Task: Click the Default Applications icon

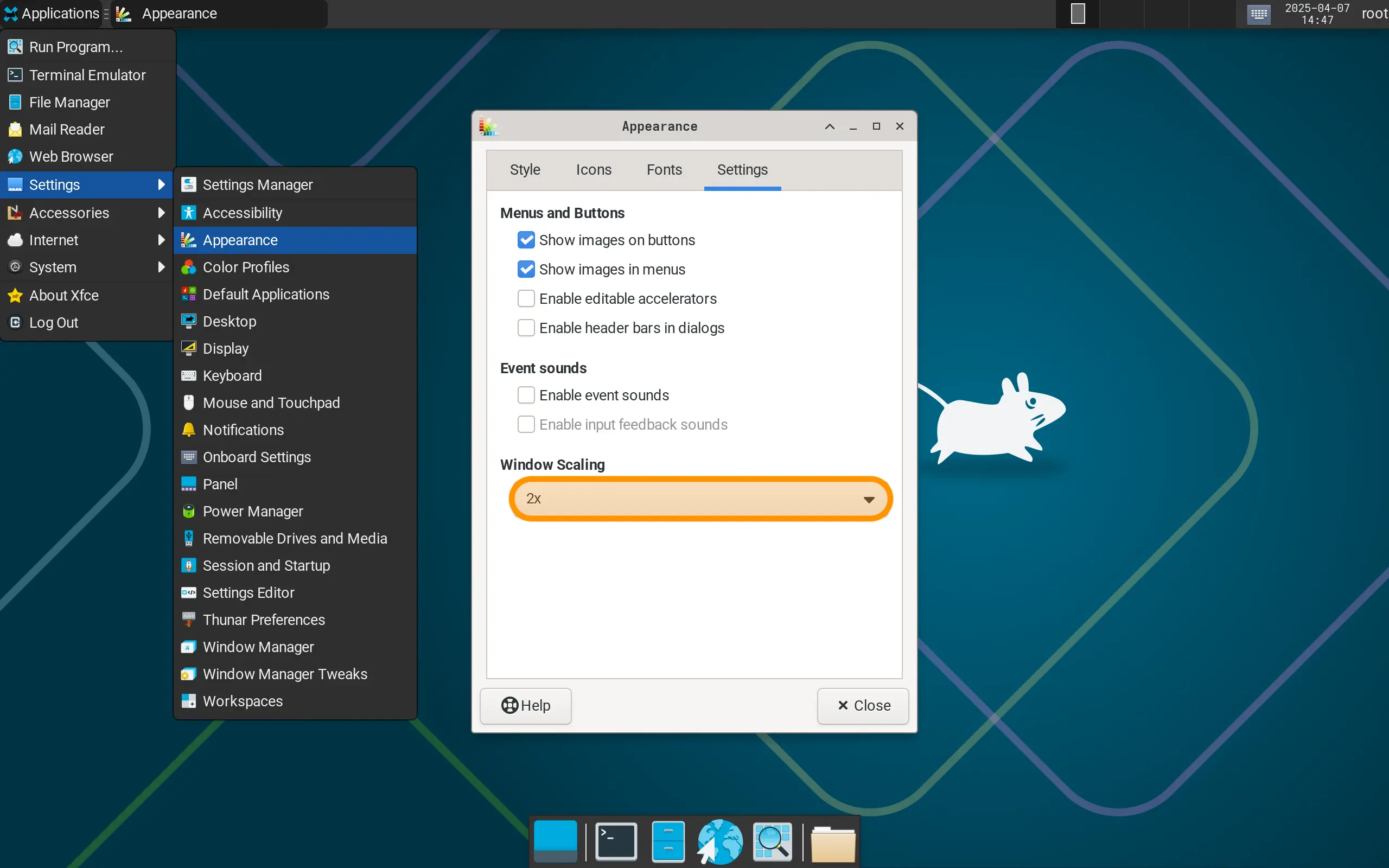Action: 188,294
